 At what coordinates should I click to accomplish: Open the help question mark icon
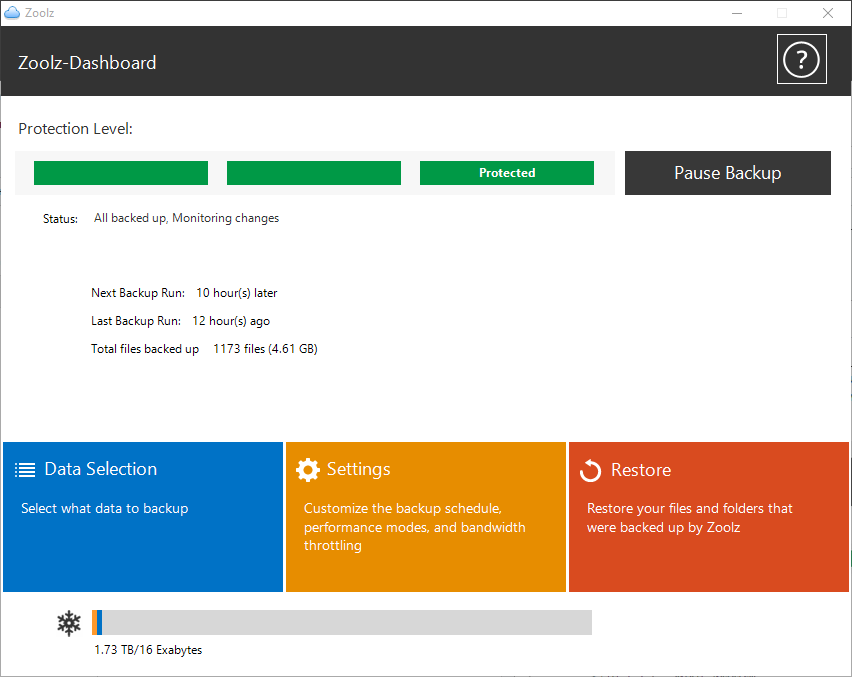coord(801,59)
